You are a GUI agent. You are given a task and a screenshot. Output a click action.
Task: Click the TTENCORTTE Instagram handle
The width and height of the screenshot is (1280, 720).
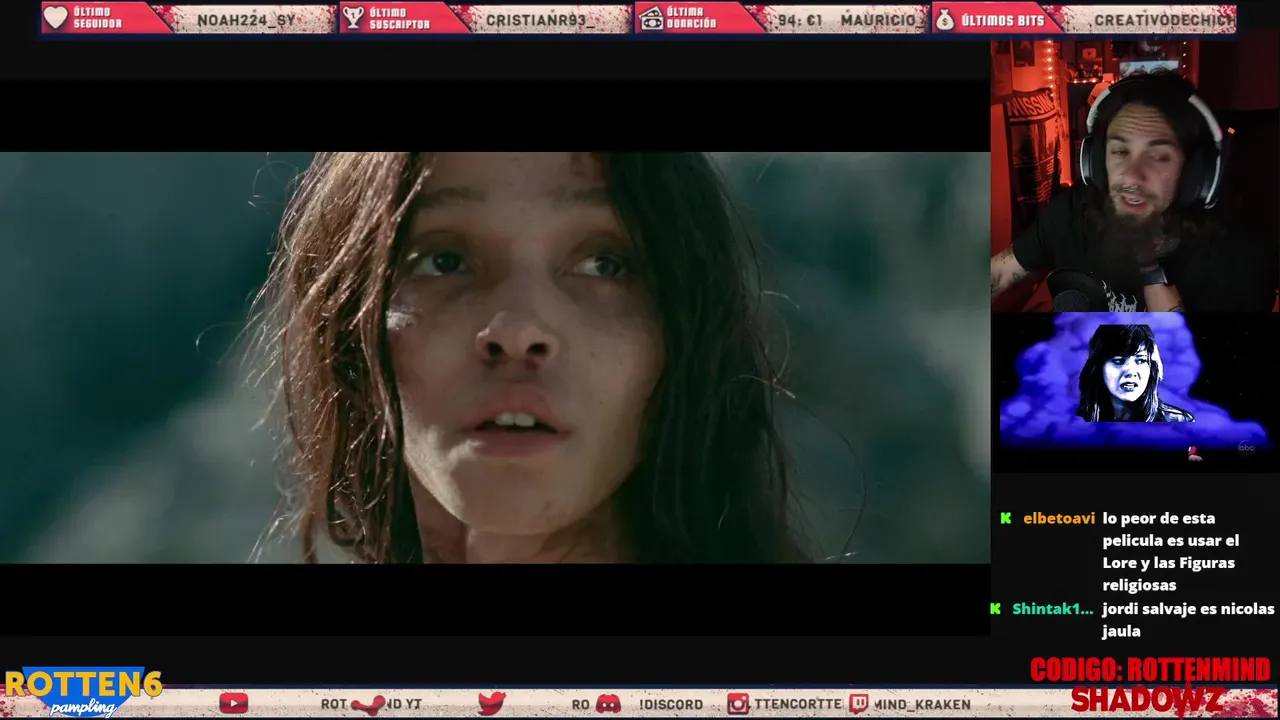point(797,704)
